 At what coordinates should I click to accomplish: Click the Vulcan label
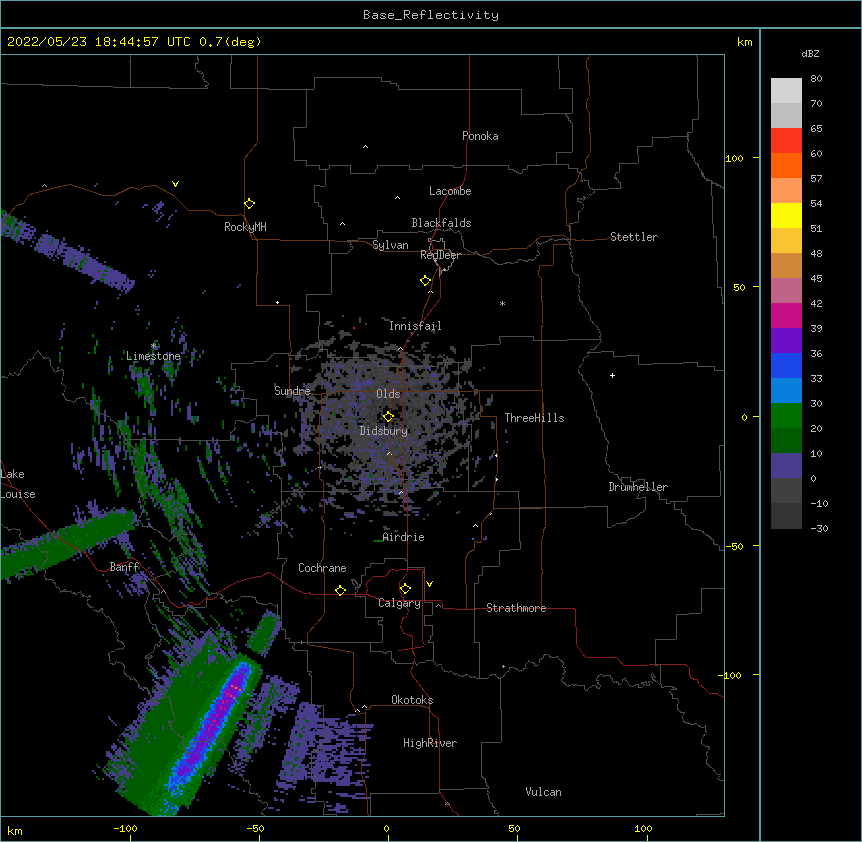click(x=543, y=792)
